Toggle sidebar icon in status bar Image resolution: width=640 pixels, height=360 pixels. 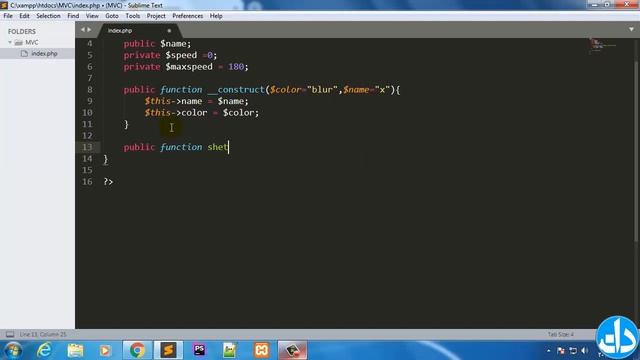point(10,334)
